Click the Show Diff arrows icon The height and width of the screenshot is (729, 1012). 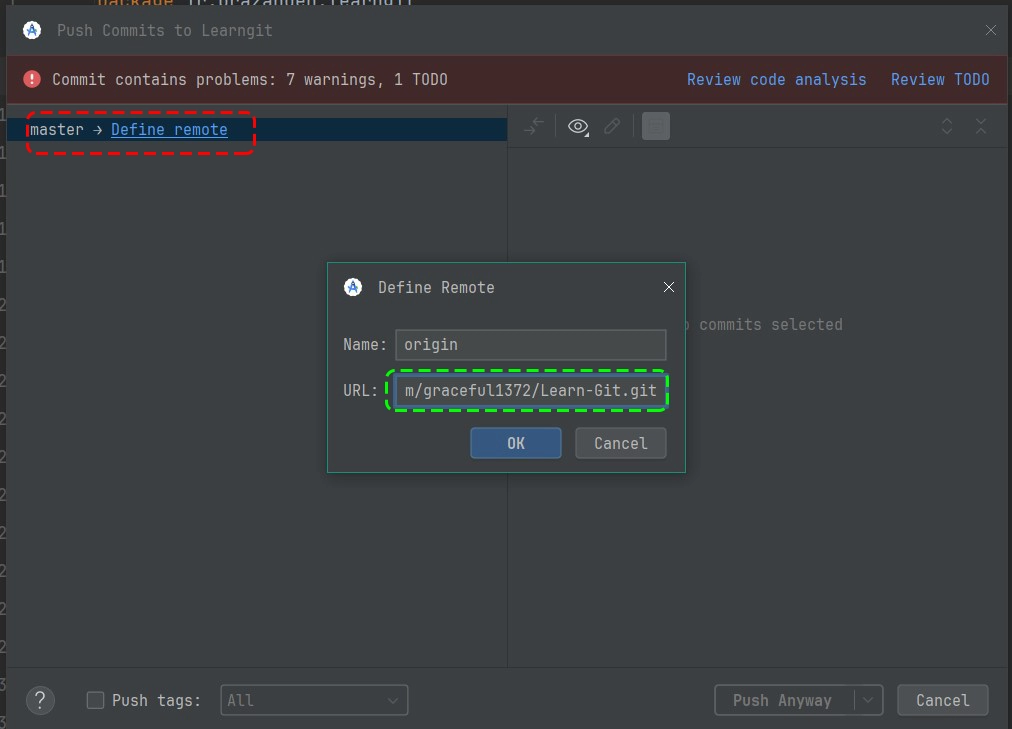534,126
